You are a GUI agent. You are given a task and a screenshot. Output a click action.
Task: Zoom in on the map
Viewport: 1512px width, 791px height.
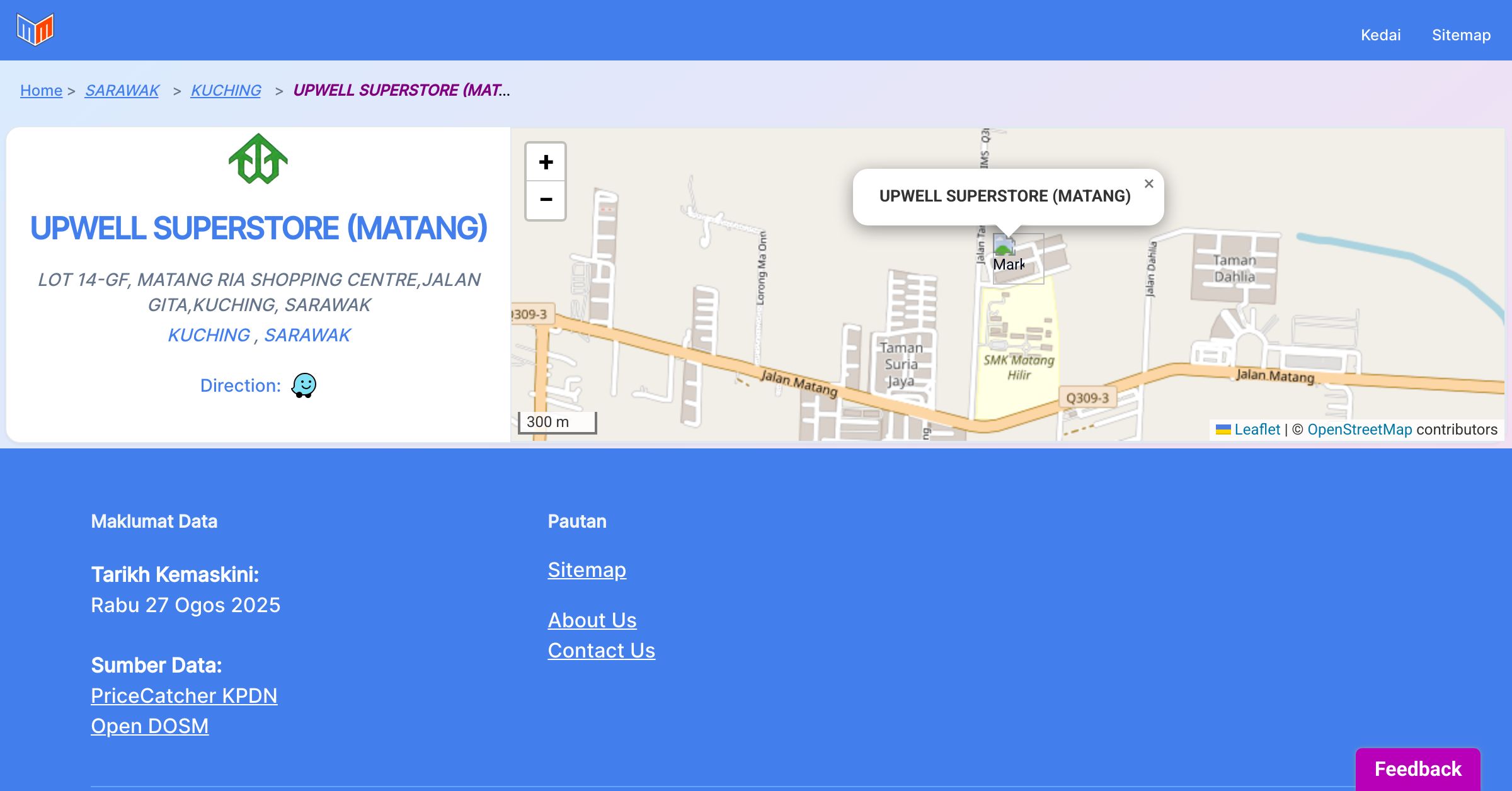(x=546, y=162)
